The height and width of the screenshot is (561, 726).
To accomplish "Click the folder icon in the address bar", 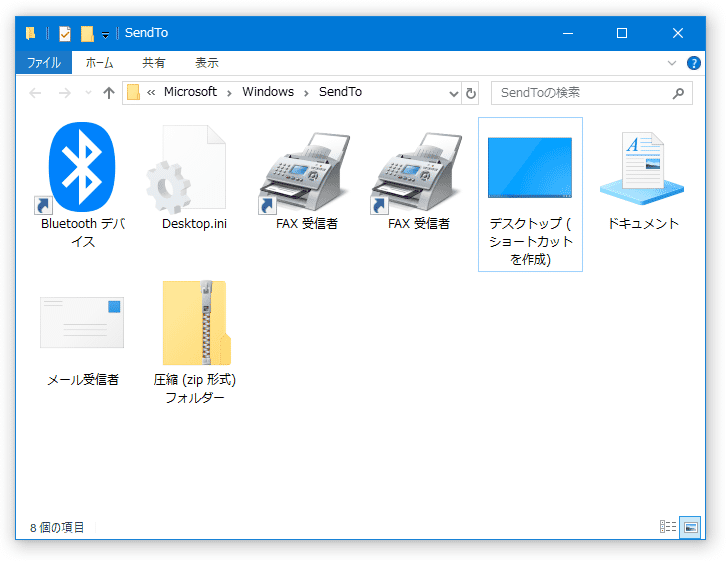I will (133, 92).
